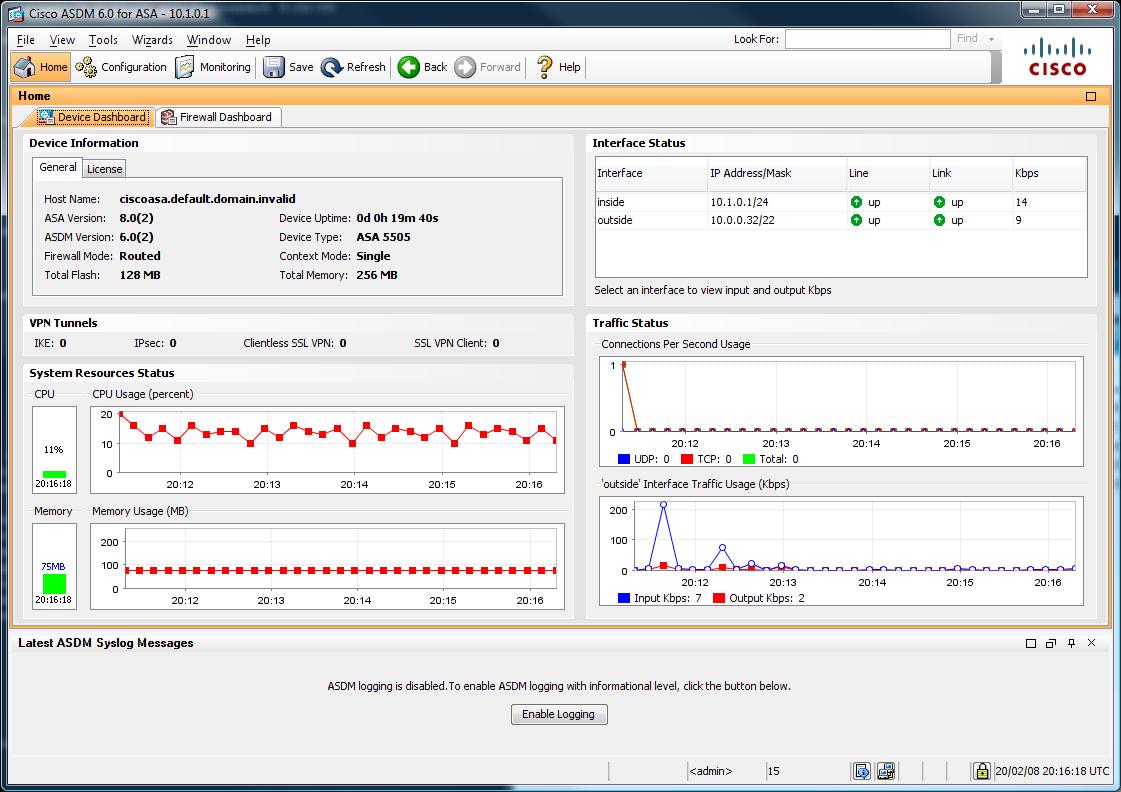This screenshot has width=1121, height=792.
Task: Open the Find dropdown arrow
Action: (x=992, y=39)
